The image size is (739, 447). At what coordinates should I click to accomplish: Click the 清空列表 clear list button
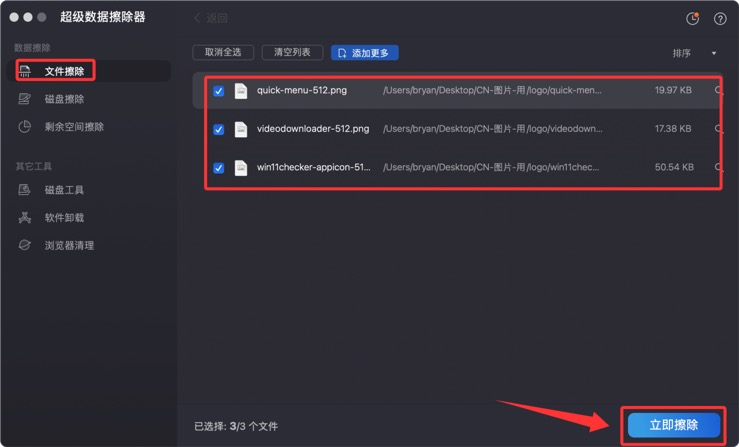pos(292,52)
